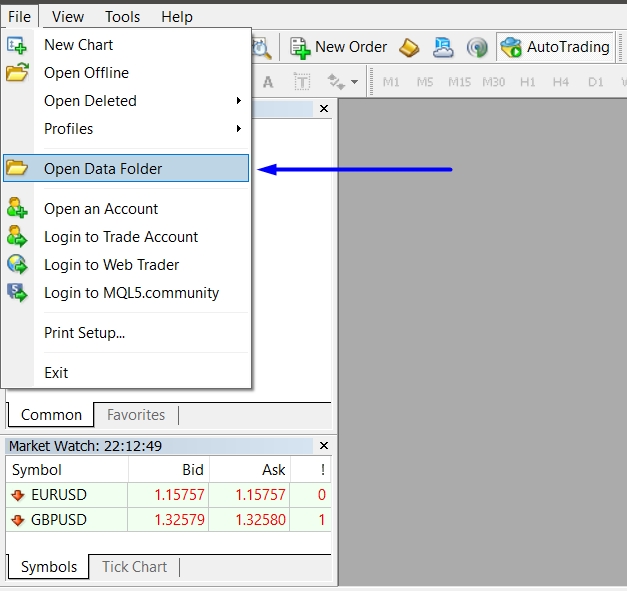The width and height of the screenshot is (627, 591).
Task: Select the GBPUSD symbol row
Action: point(168,520)
